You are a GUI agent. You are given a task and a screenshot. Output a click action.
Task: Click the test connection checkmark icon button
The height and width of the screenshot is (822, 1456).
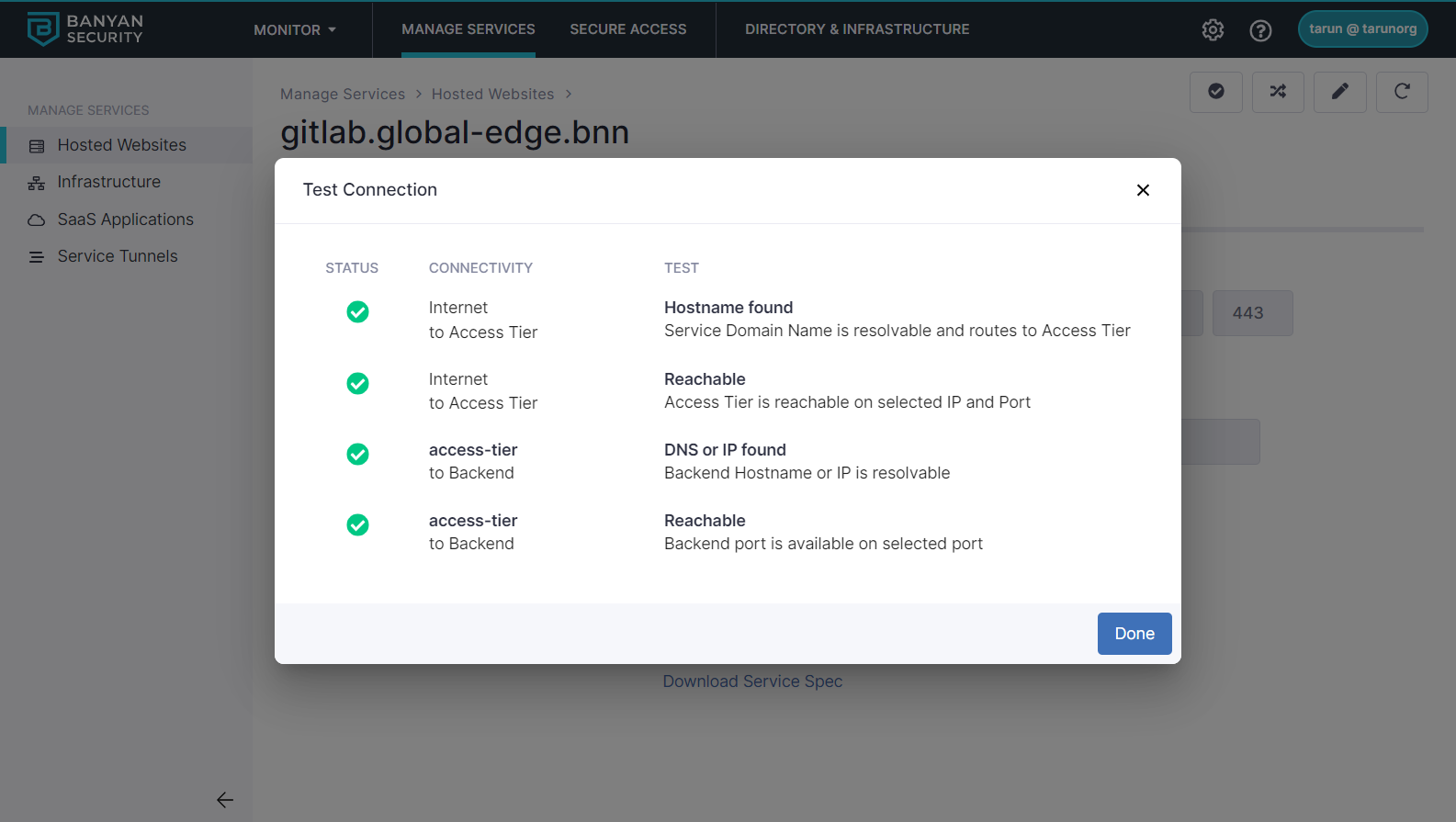1215,92
